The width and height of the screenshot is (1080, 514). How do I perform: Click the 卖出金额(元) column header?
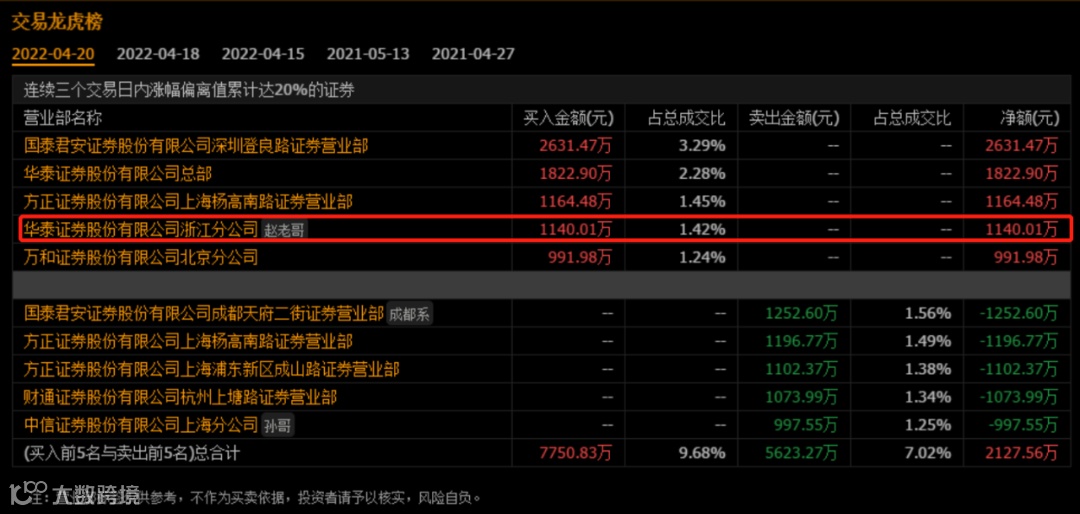point(794,119)
